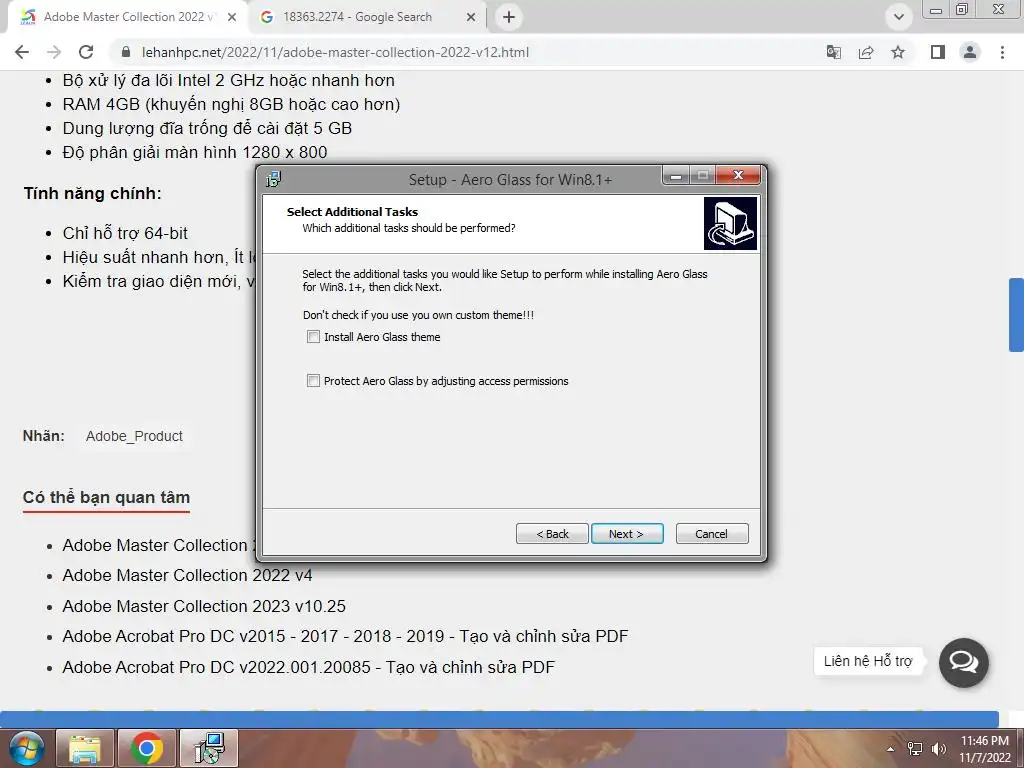
Task: Open the Adobe_Product label link
Action: pos(135,436)
